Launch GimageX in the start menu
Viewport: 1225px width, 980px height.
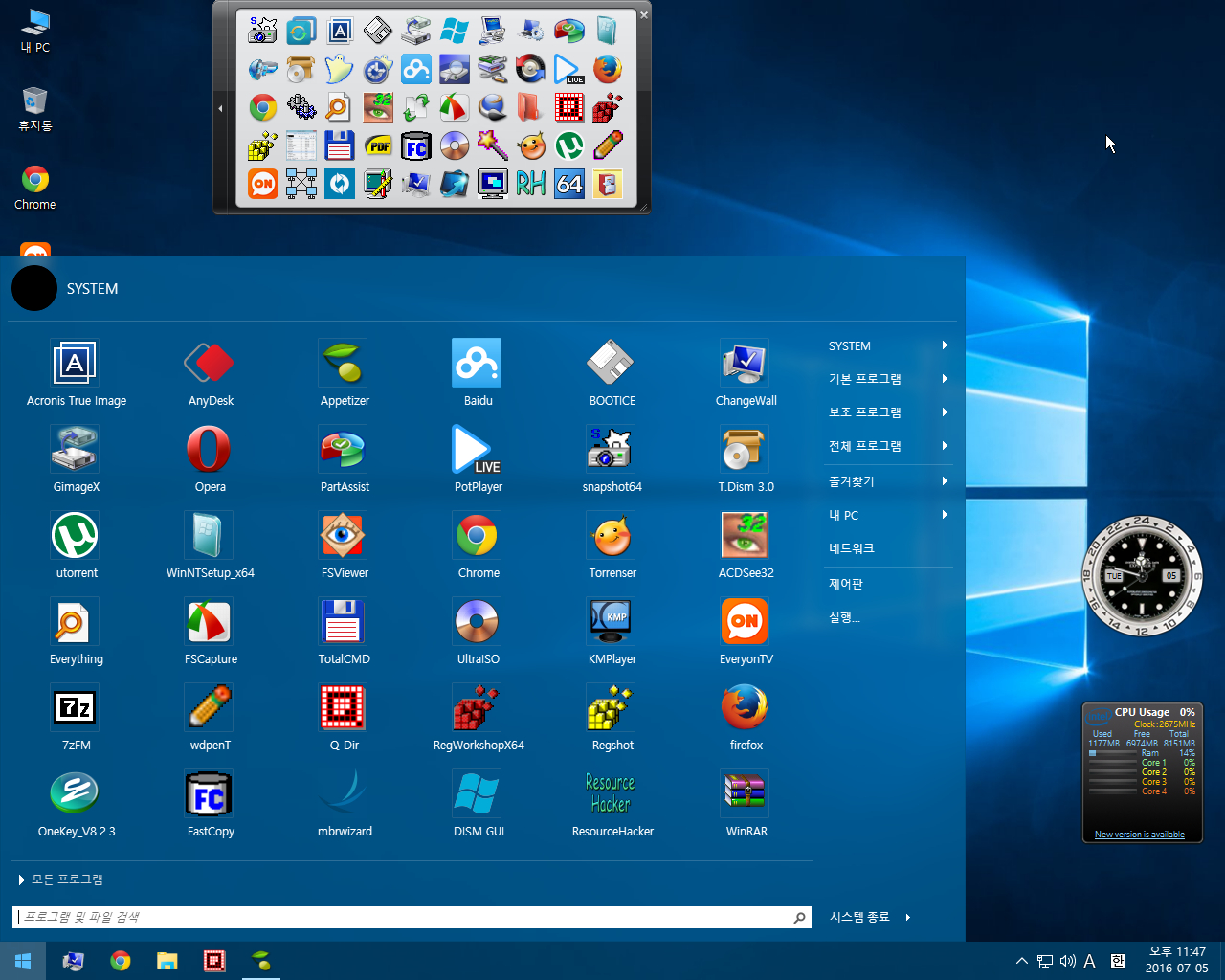pos(77,459)
